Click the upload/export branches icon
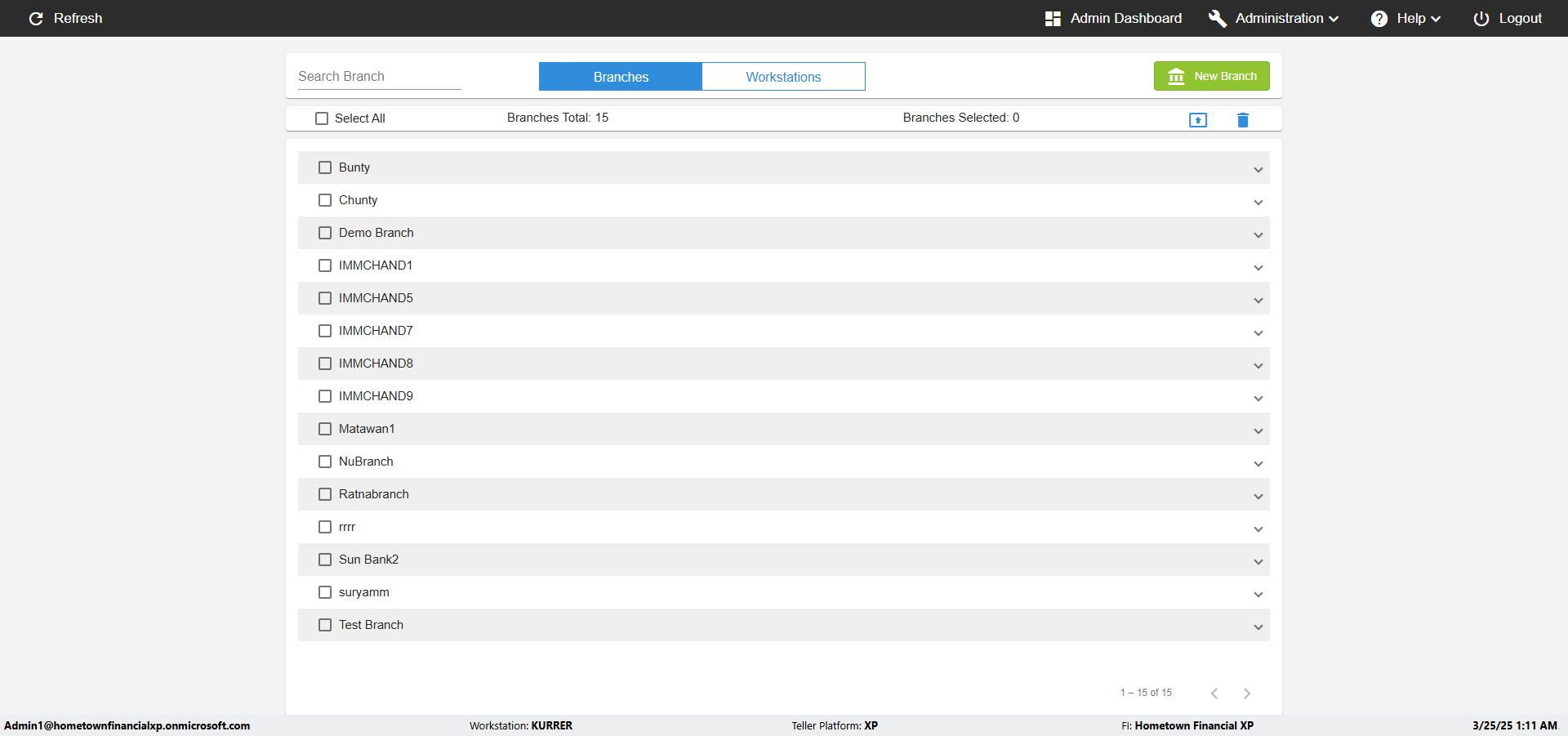1568x736 pixels. (x=1198, y=120)
